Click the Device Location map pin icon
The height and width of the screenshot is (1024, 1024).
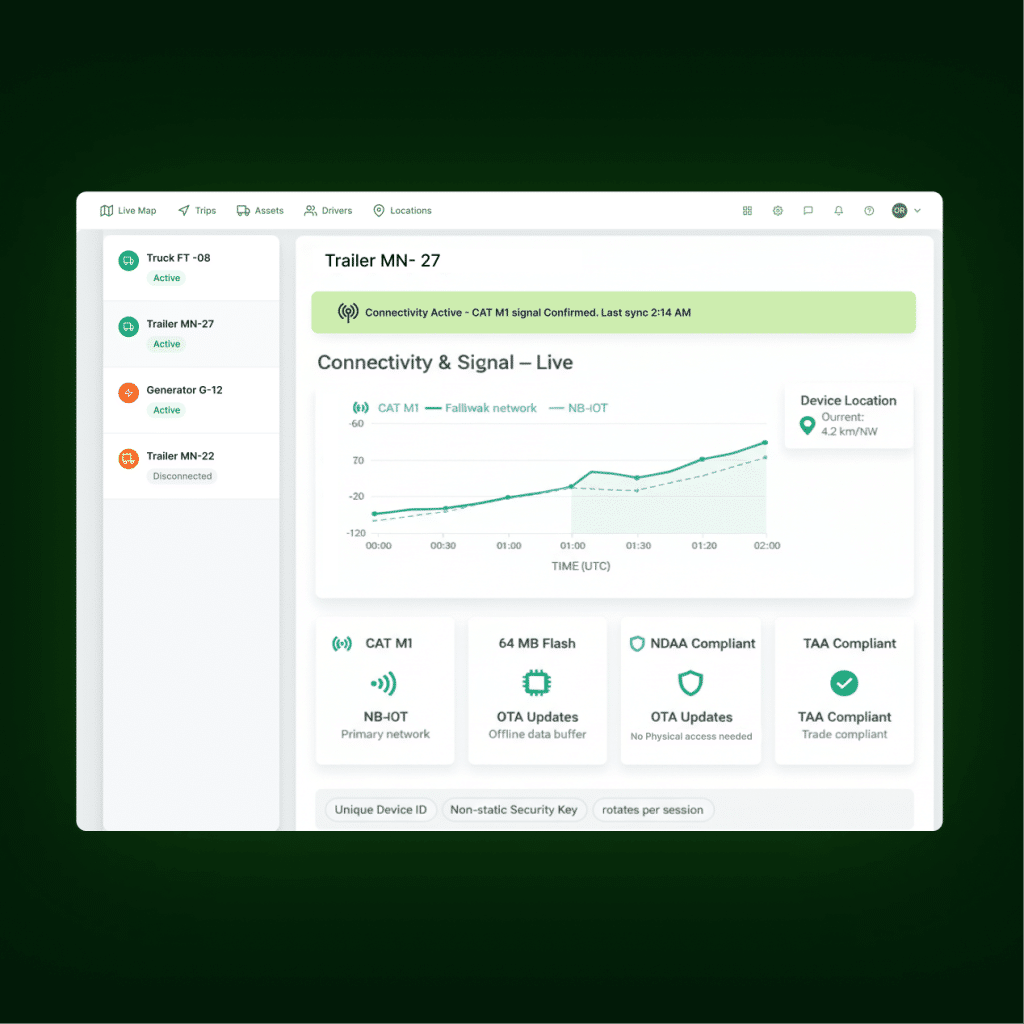pos(807,425)
